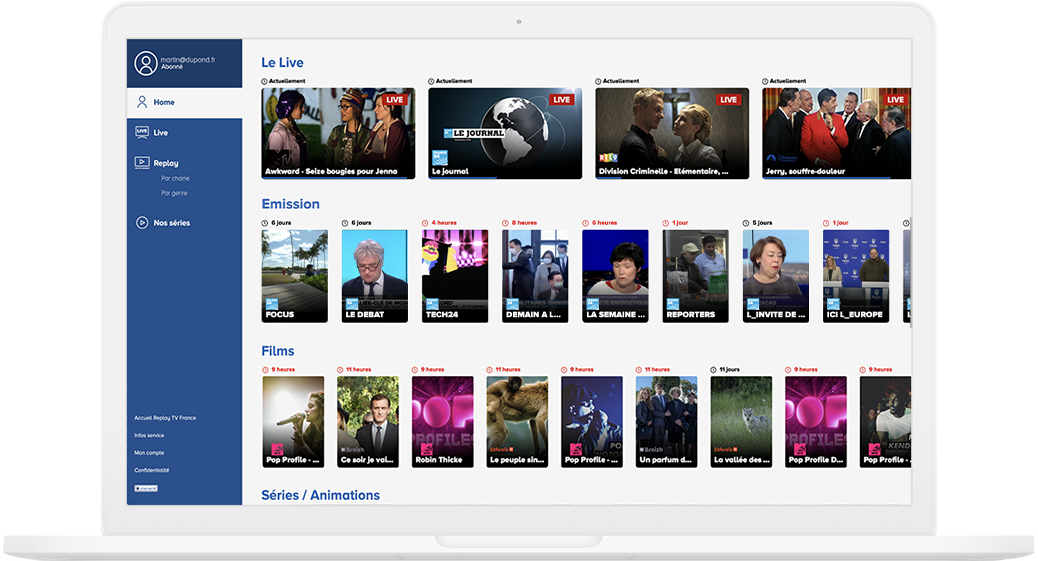The width and height of the screenshot is (1038, 561).
Task: Click the Films section heading
Action: point(278,351)
